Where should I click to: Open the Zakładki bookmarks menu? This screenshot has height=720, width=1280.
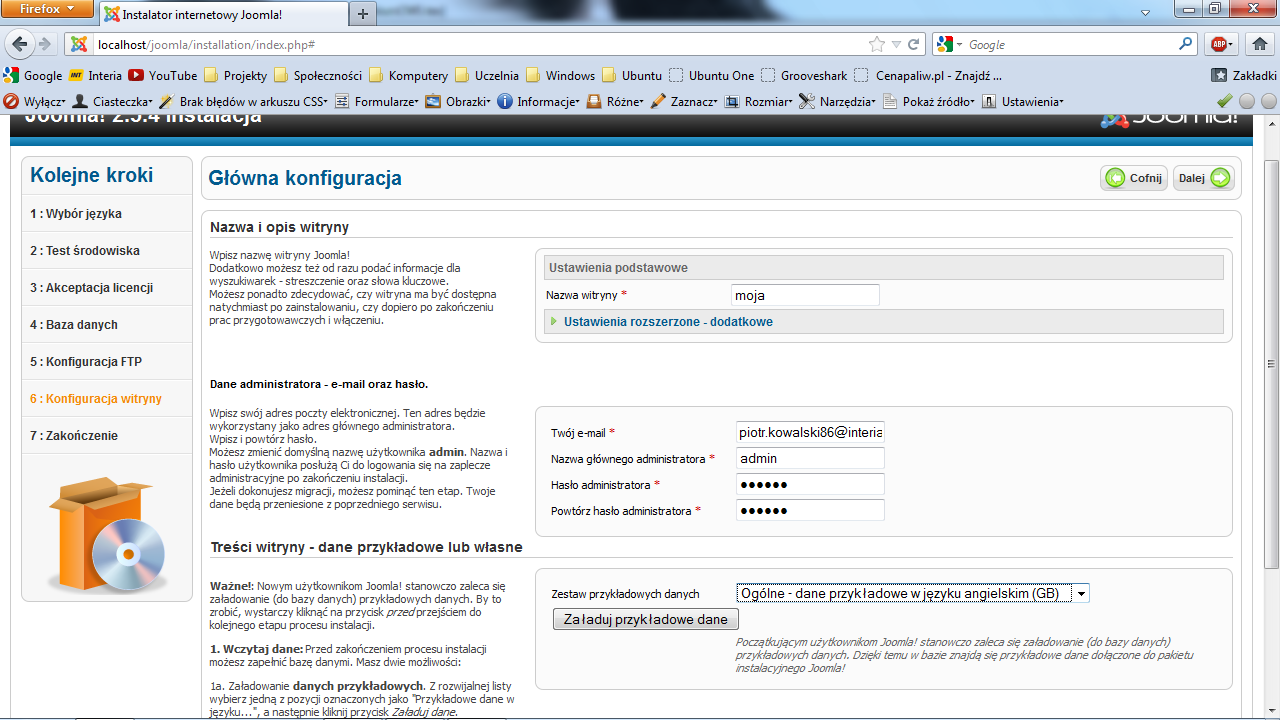click(1244, 75)
